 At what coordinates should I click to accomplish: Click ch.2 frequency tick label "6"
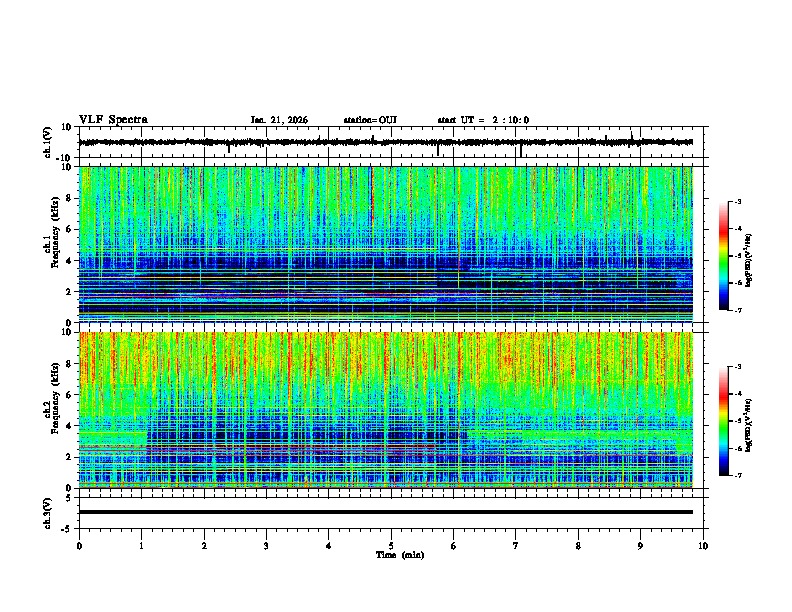point(70,395)
